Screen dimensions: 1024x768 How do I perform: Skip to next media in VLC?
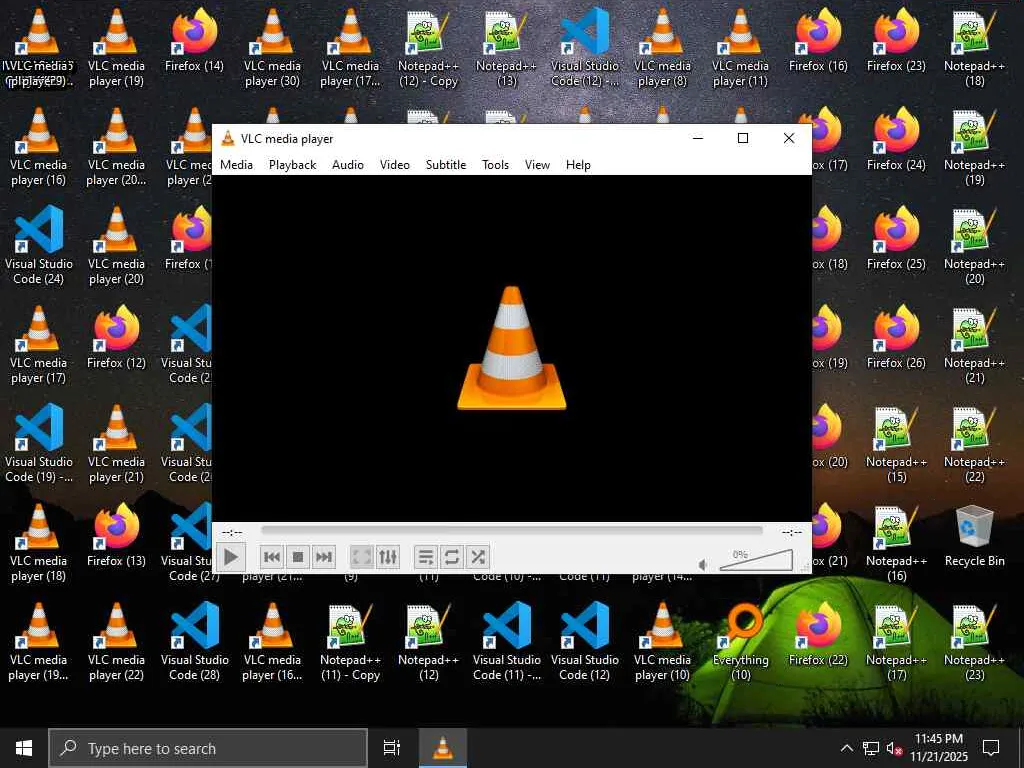[324, 557]
